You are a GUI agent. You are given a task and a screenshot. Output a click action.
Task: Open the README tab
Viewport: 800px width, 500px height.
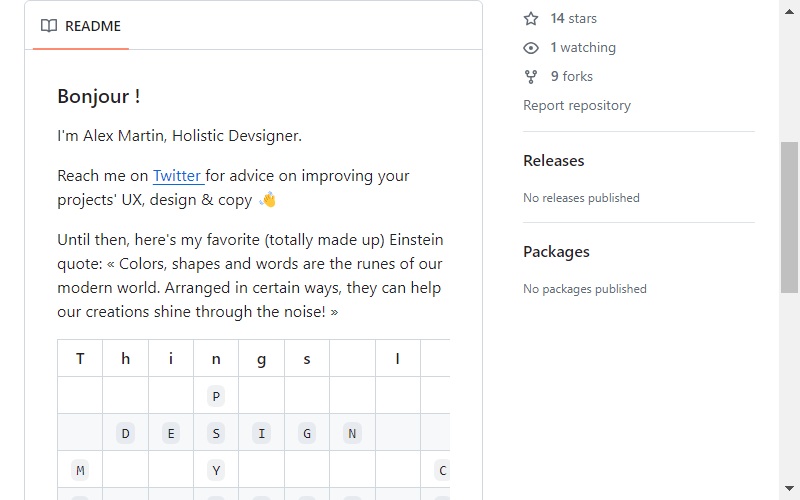81,26
